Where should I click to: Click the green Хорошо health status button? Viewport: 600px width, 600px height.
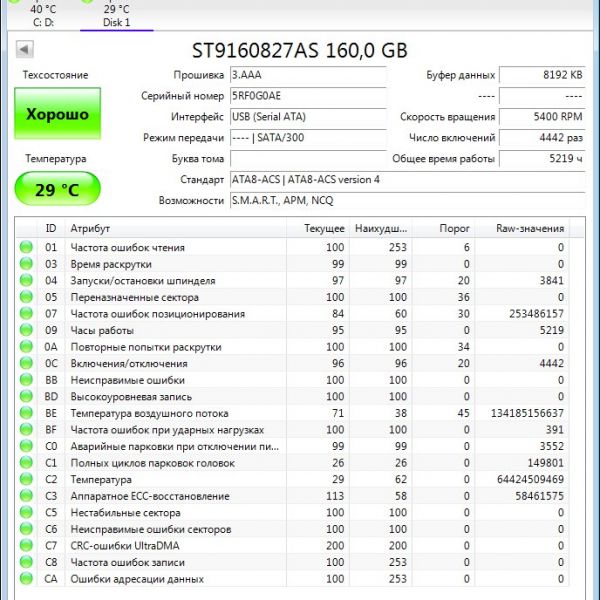click(57, 114)
